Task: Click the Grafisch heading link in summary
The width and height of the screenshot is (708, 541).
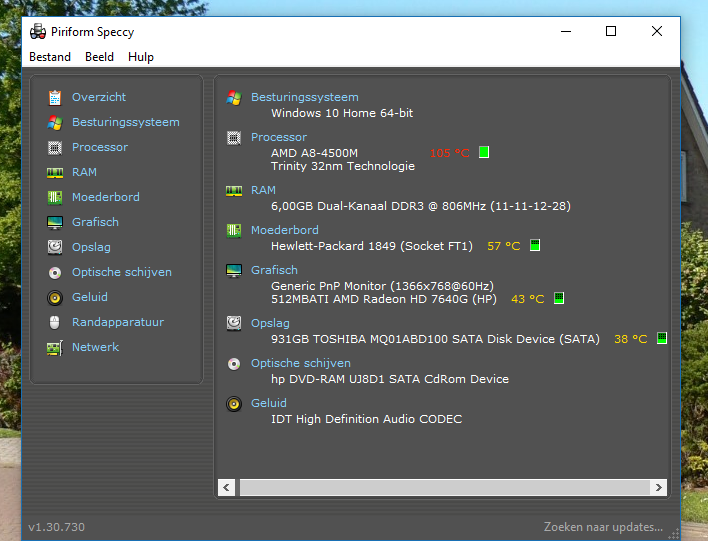Action: 275,270
